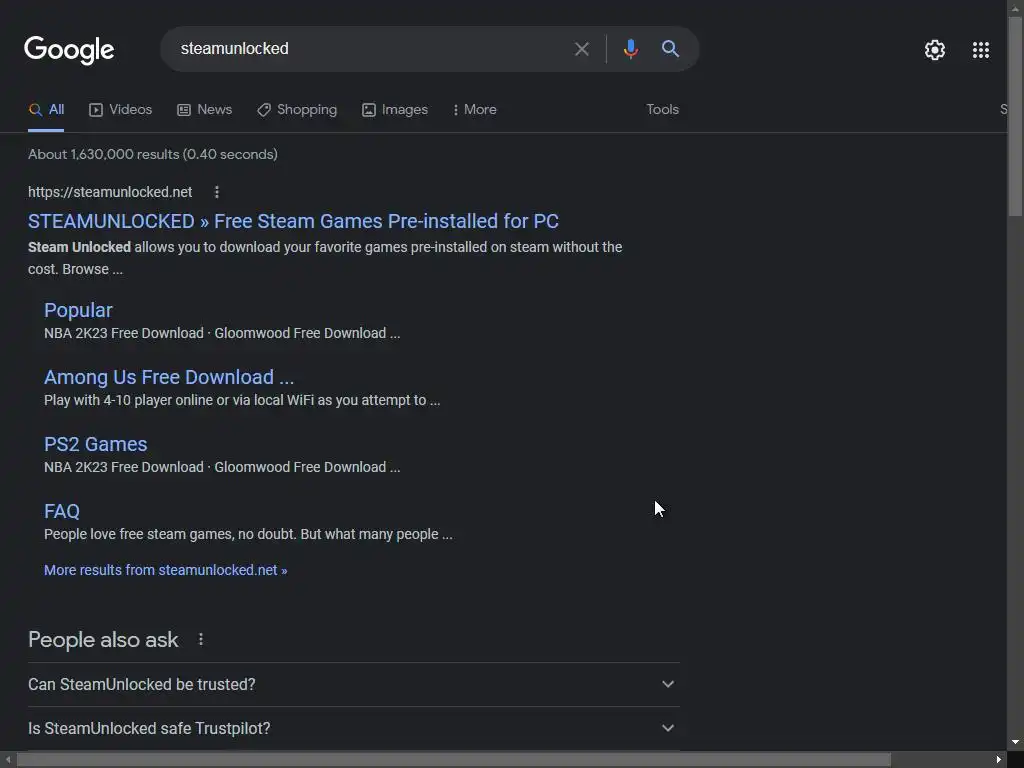The image size is (1024, 768).
Task: Clear the search box with X icon
Action: 581,49
